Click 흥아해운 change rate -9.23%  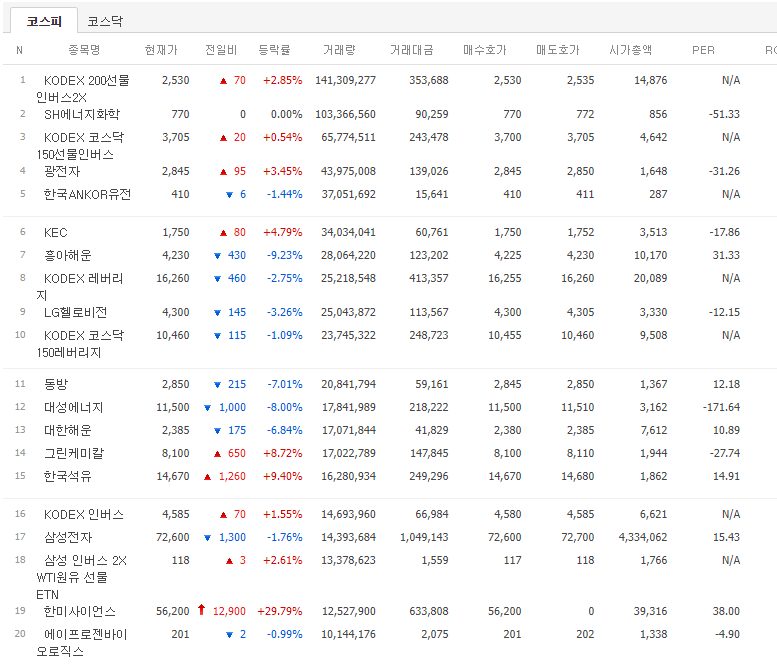(x=284, y=255)
